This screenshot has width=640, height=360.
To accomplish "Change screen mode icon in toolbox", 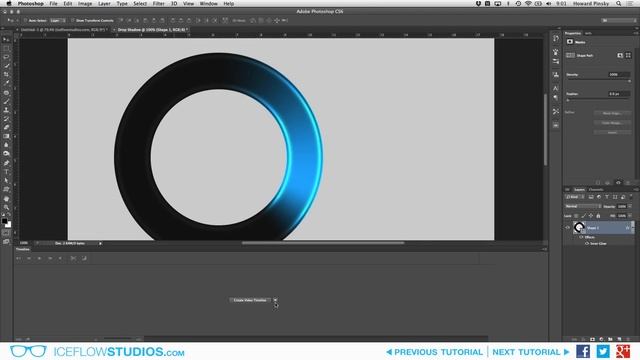I will 6,242.
